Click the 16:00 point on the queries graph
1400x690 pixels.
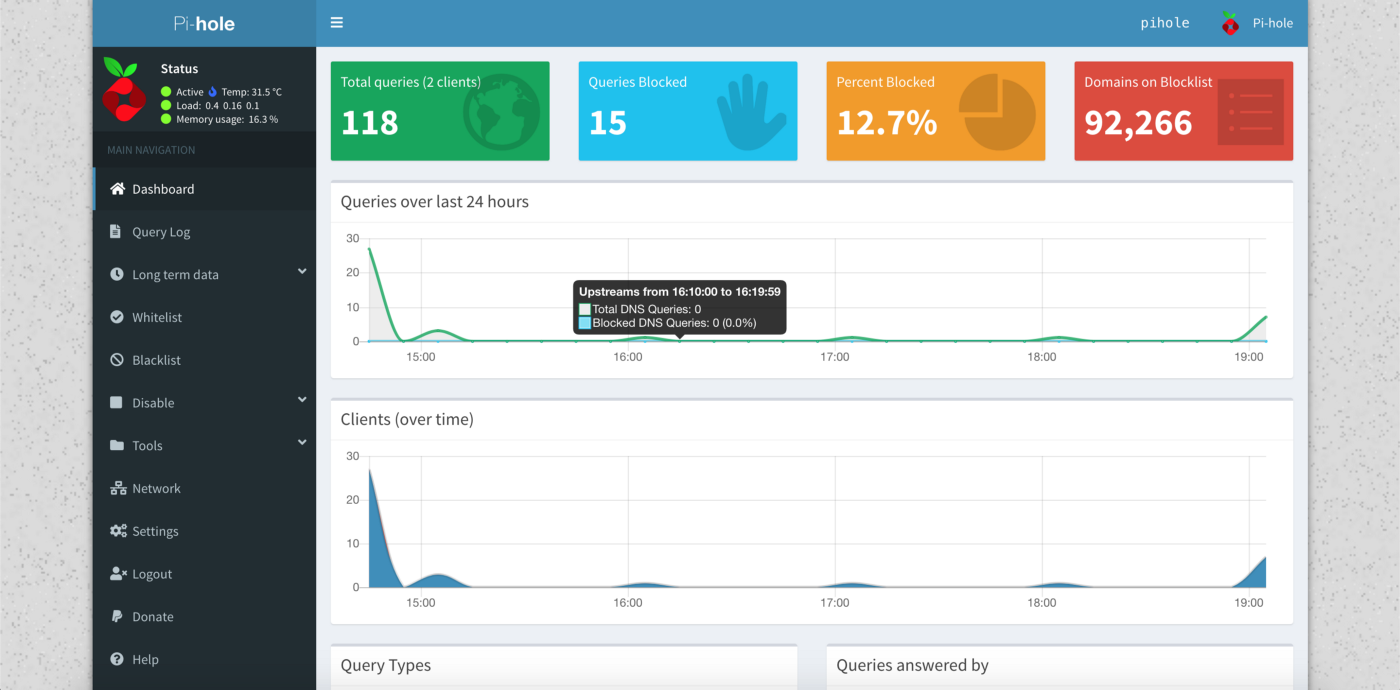point(628,340)
